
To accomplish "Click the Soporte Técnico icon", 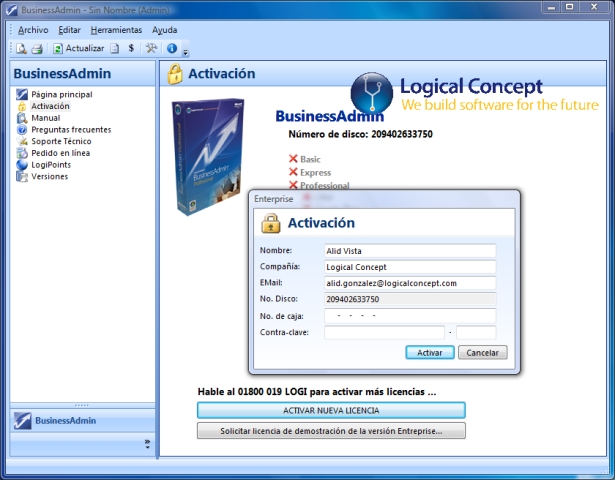I will tap(22, 141).
